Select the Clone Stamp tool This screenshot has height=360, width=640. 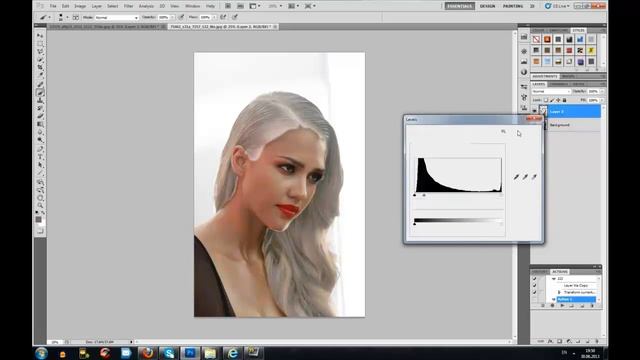coord(40,100)
